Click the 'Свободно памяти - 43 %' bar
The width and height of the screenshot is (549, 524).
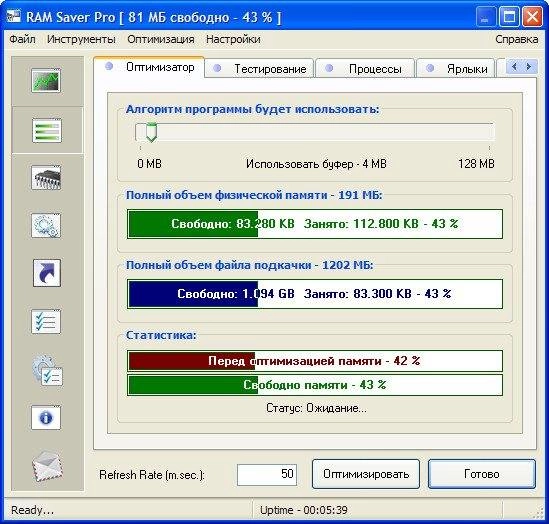315,385
